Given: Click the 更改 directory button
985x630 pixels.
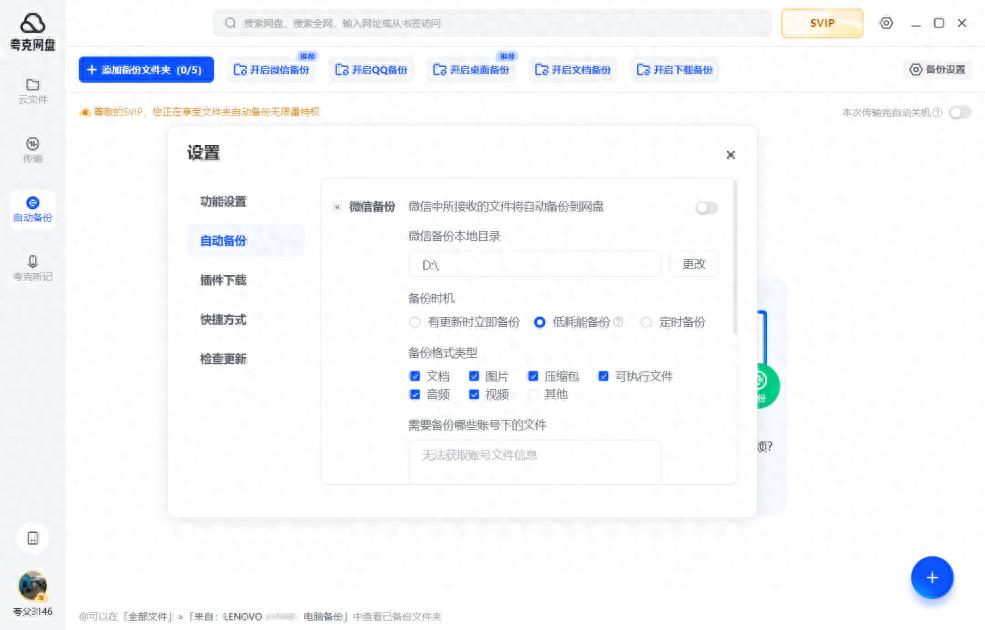Looking at the screenshot, I should click(x=693, y=264).
